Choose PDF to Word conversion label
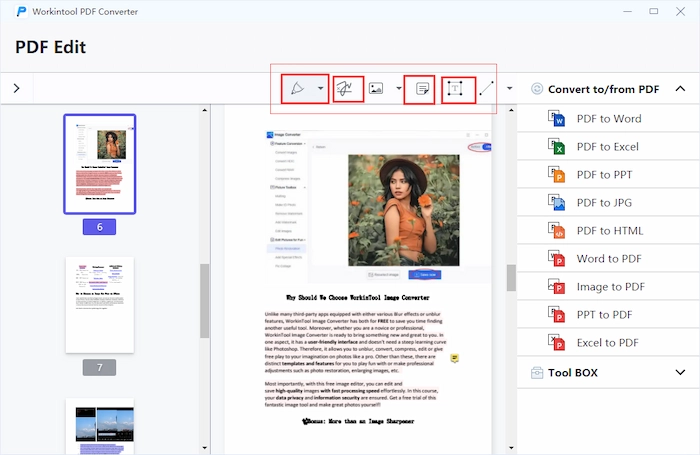700x455 pixels. click(x=609, y=119)
